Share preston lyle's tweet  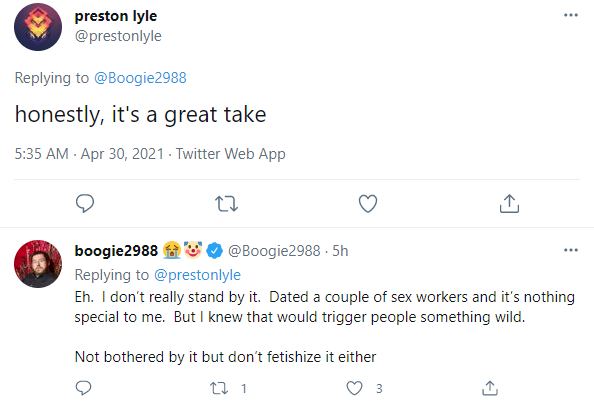tap(509, 204)
